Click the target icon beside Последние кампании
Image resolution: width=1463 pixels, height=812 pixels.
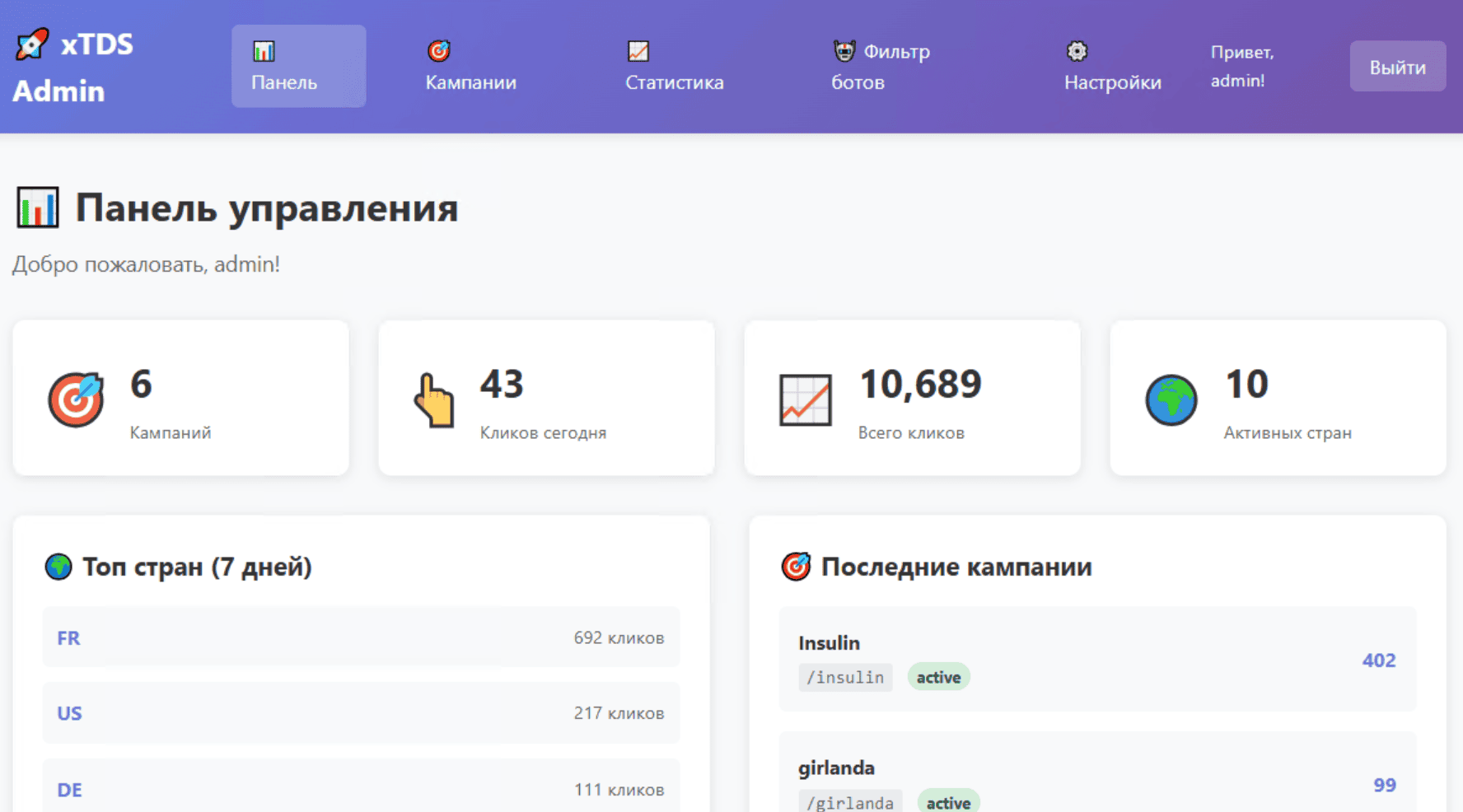(797, 567)
